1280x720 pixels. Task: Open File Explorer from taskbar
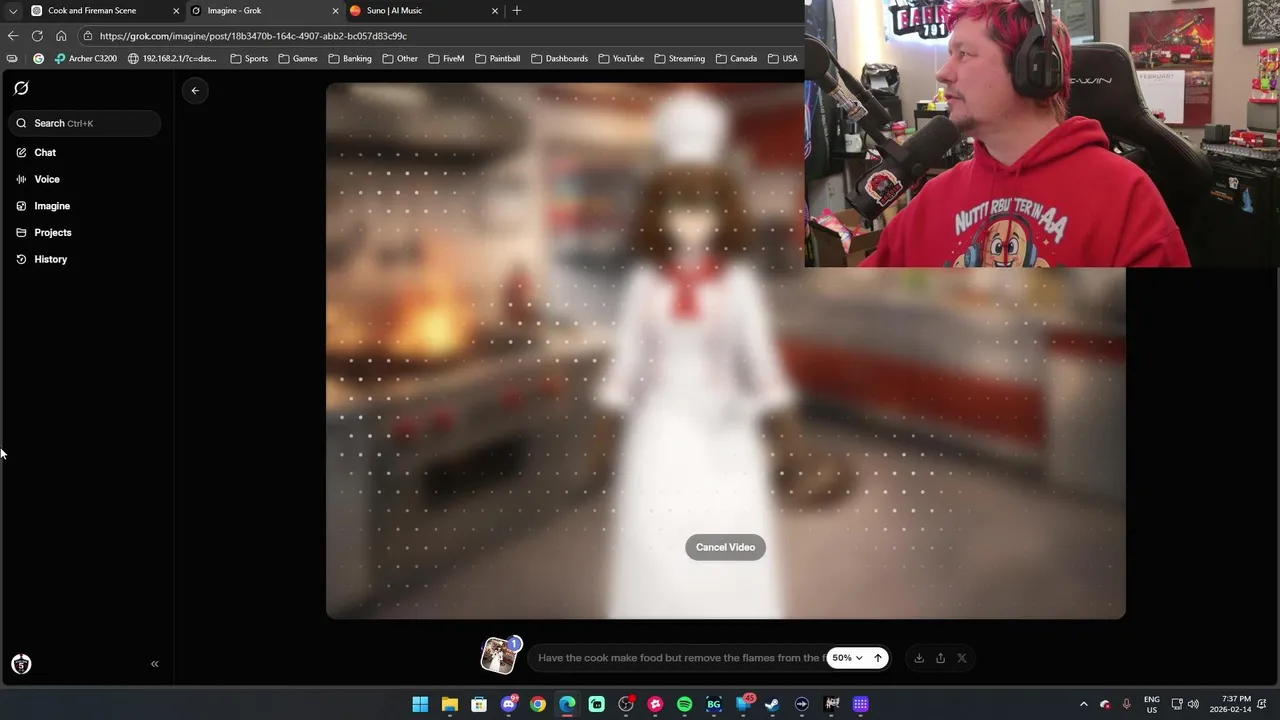coord(450,704)
